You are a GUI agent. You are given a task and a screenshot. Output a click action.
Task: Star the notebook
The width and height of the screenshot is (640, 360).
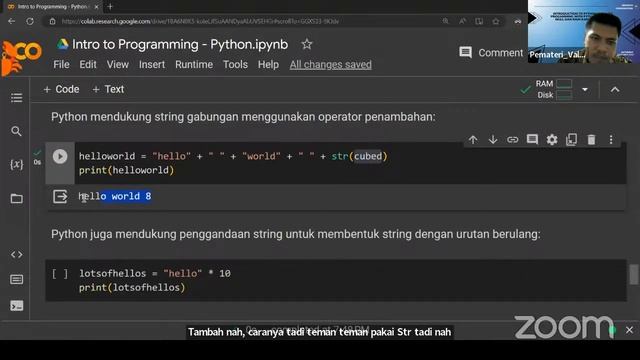(x=307, y=44)
